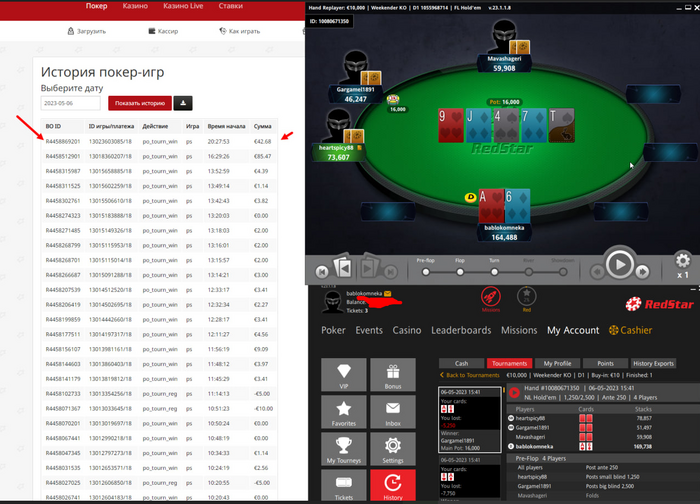Step forward one action in replayer
The width and height of the screenshot is (700, 504).
click(642, 271)
